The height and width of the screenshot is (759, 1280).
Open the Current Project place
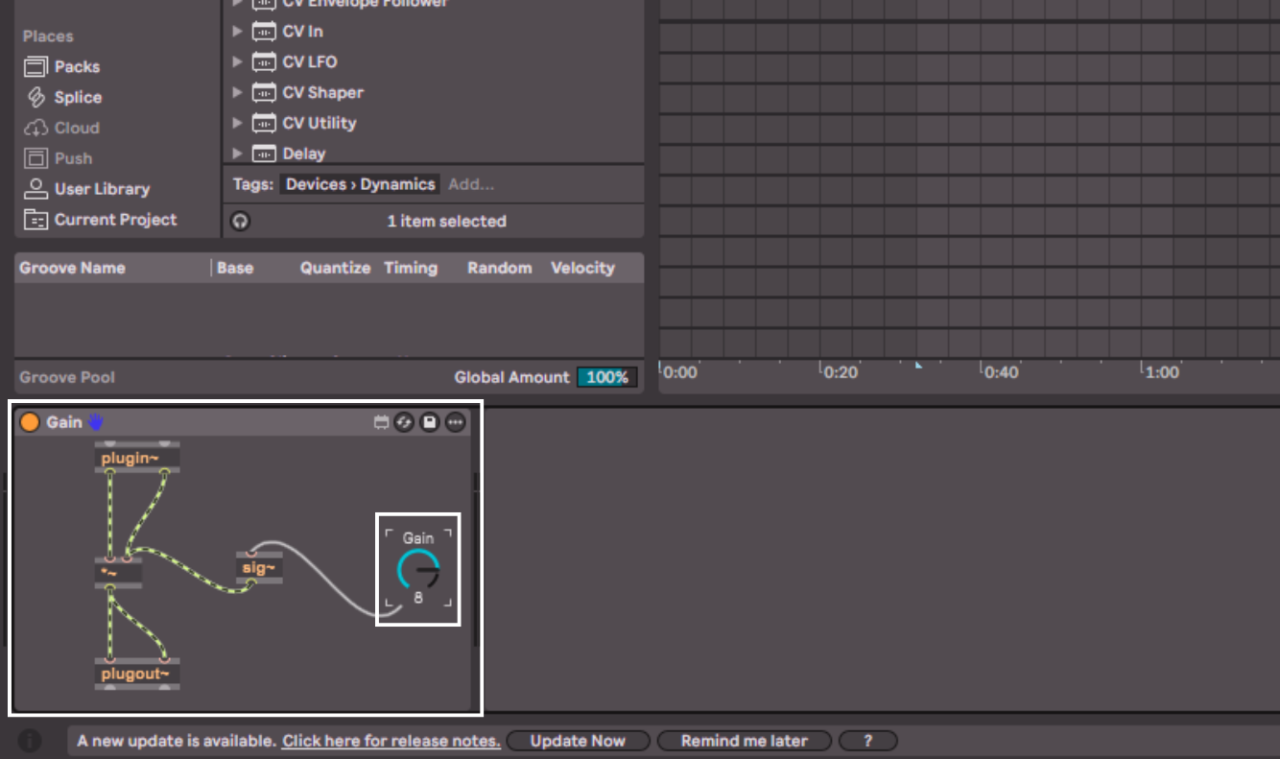tap(100, 220)
